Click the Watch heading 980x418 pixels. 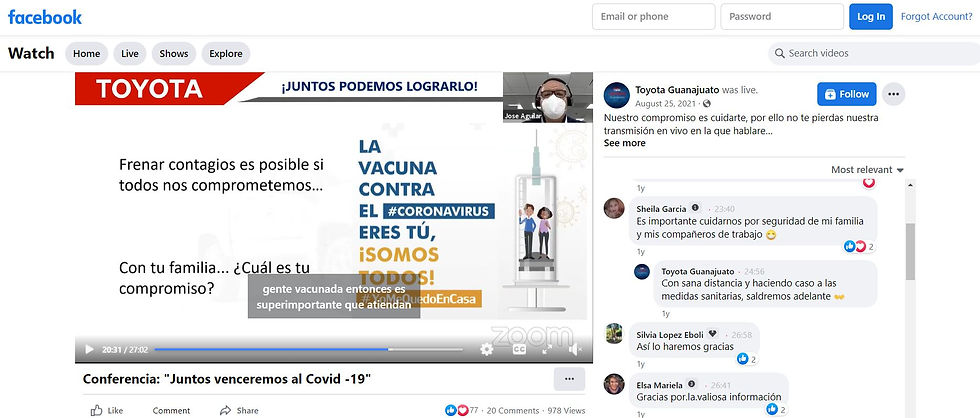click(31, 54)
